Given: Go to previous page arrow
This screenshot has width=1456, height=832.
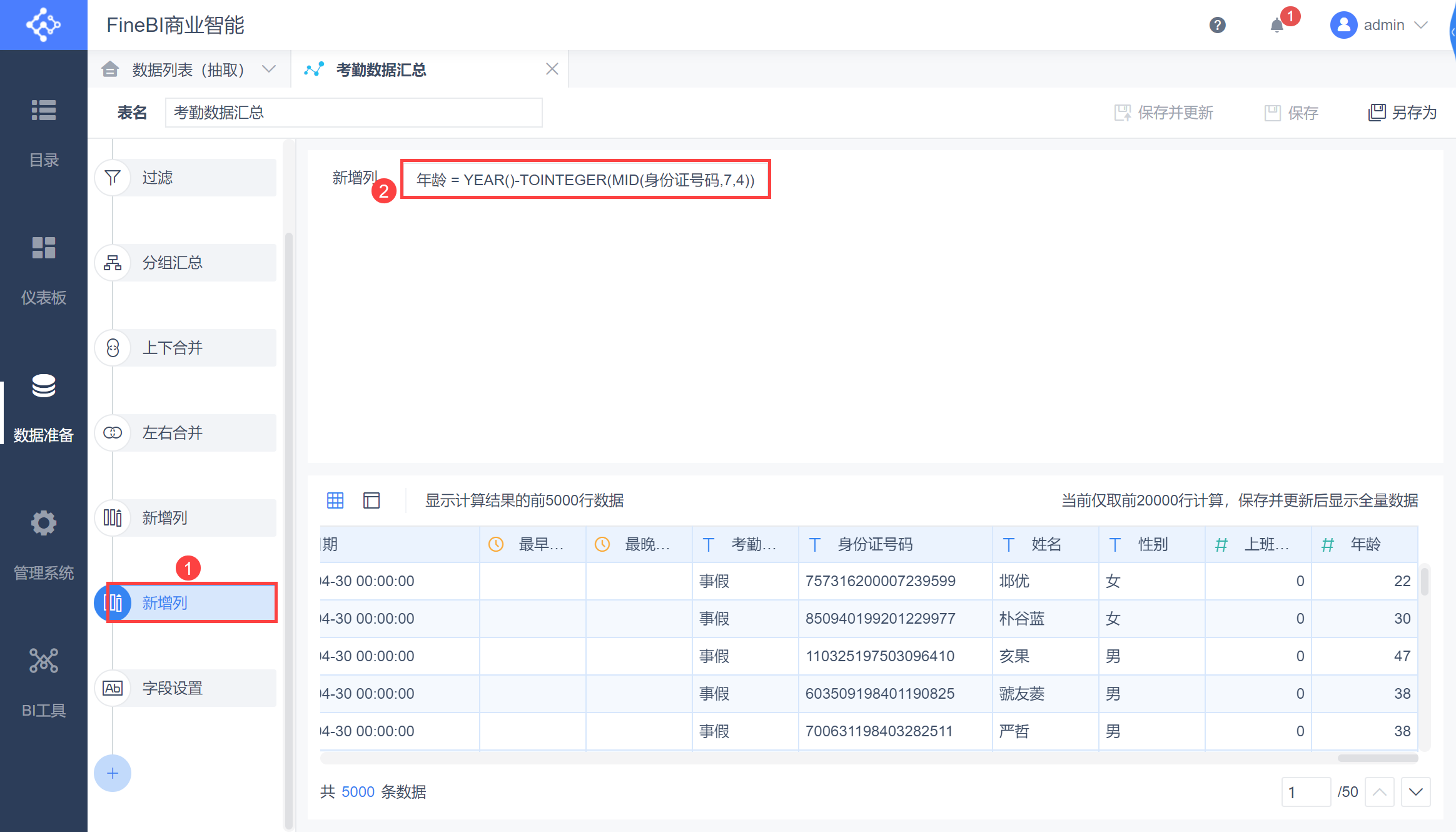Looking at the screenshot, I should point(1380,792).
